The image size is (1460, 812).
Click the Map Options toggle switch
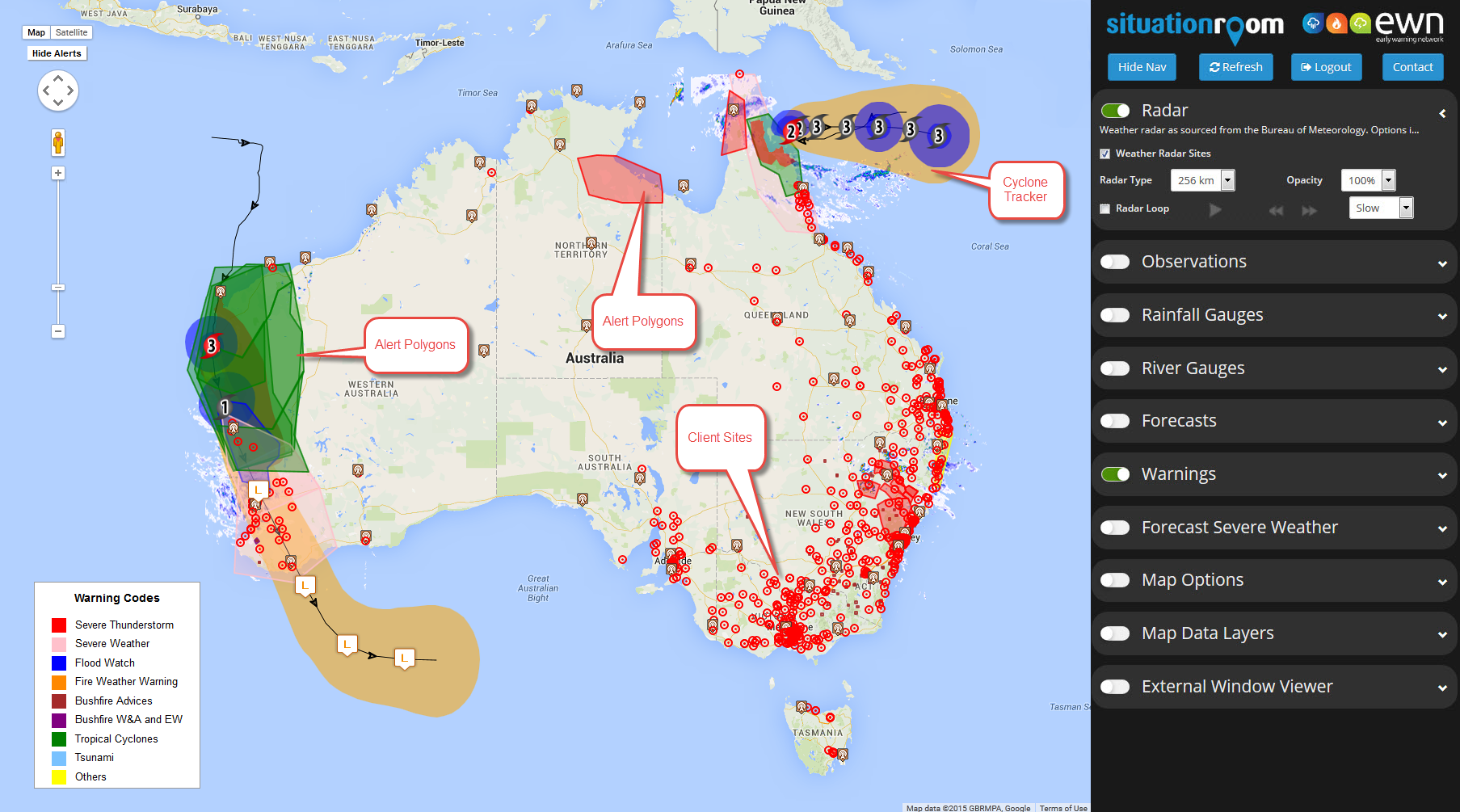1115,580
